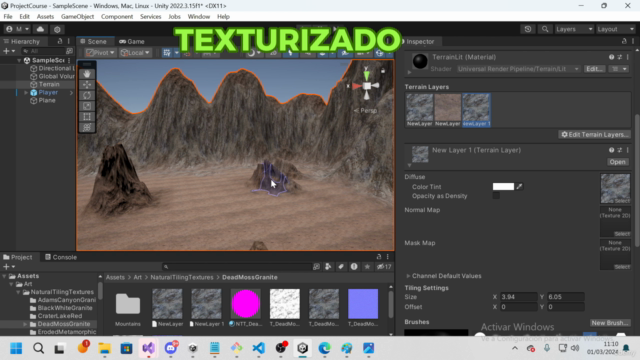
Task: Click the shader Edit button
Action: pyautogui.click(x=594, y=69)
